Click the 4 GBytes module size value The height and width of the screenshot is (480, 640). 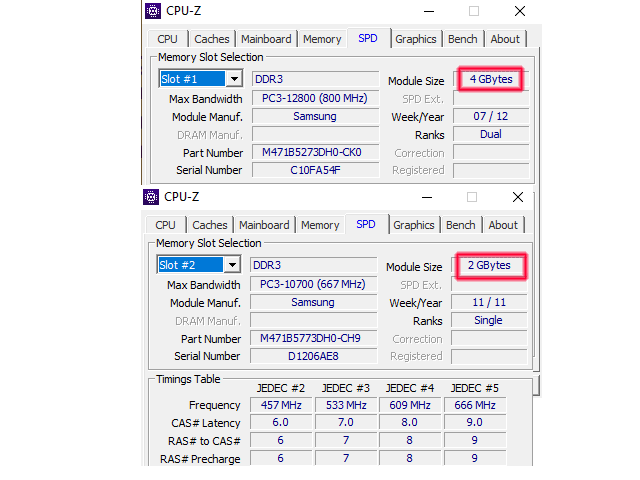pyautogui.click(x=491, y=79)
